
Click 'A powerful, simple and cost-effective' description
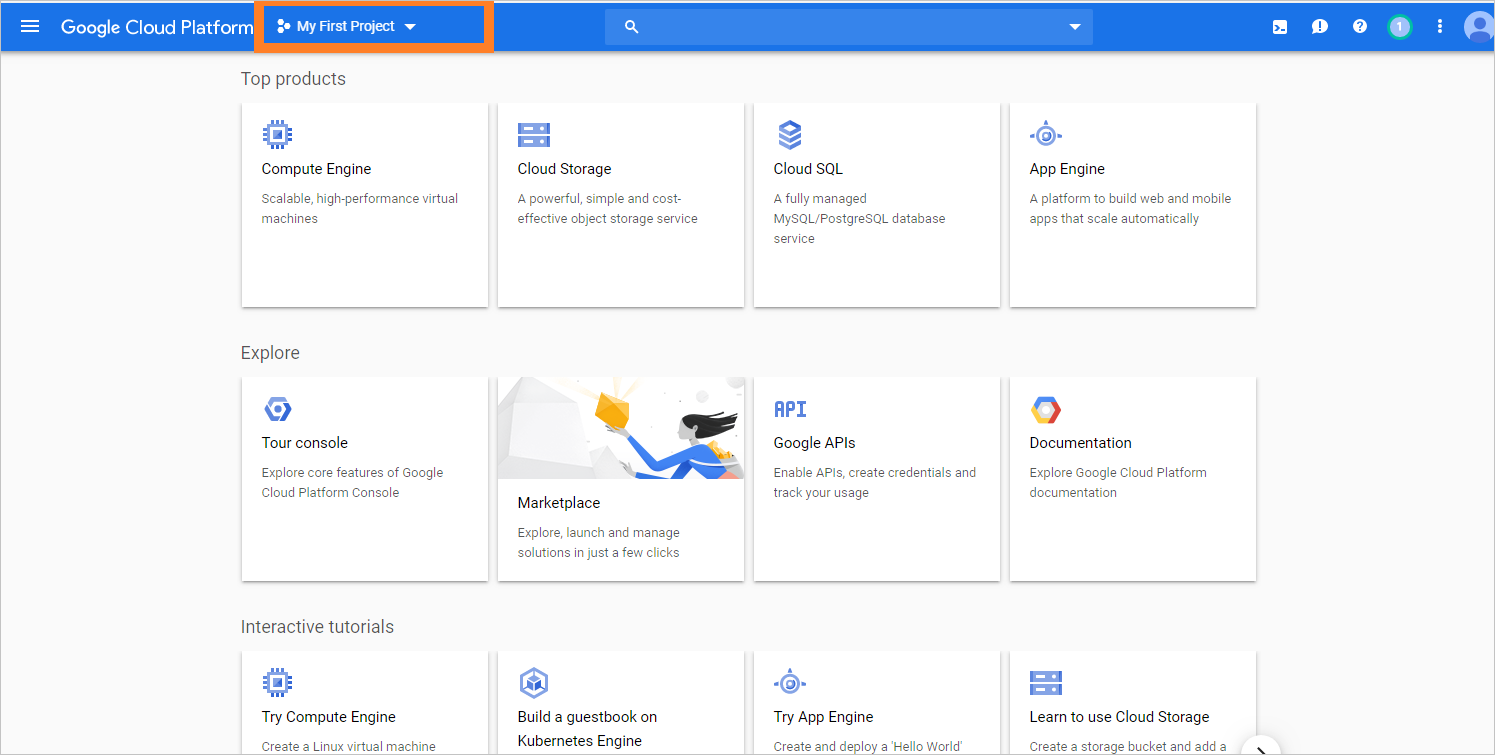click(x=608, y=209)
